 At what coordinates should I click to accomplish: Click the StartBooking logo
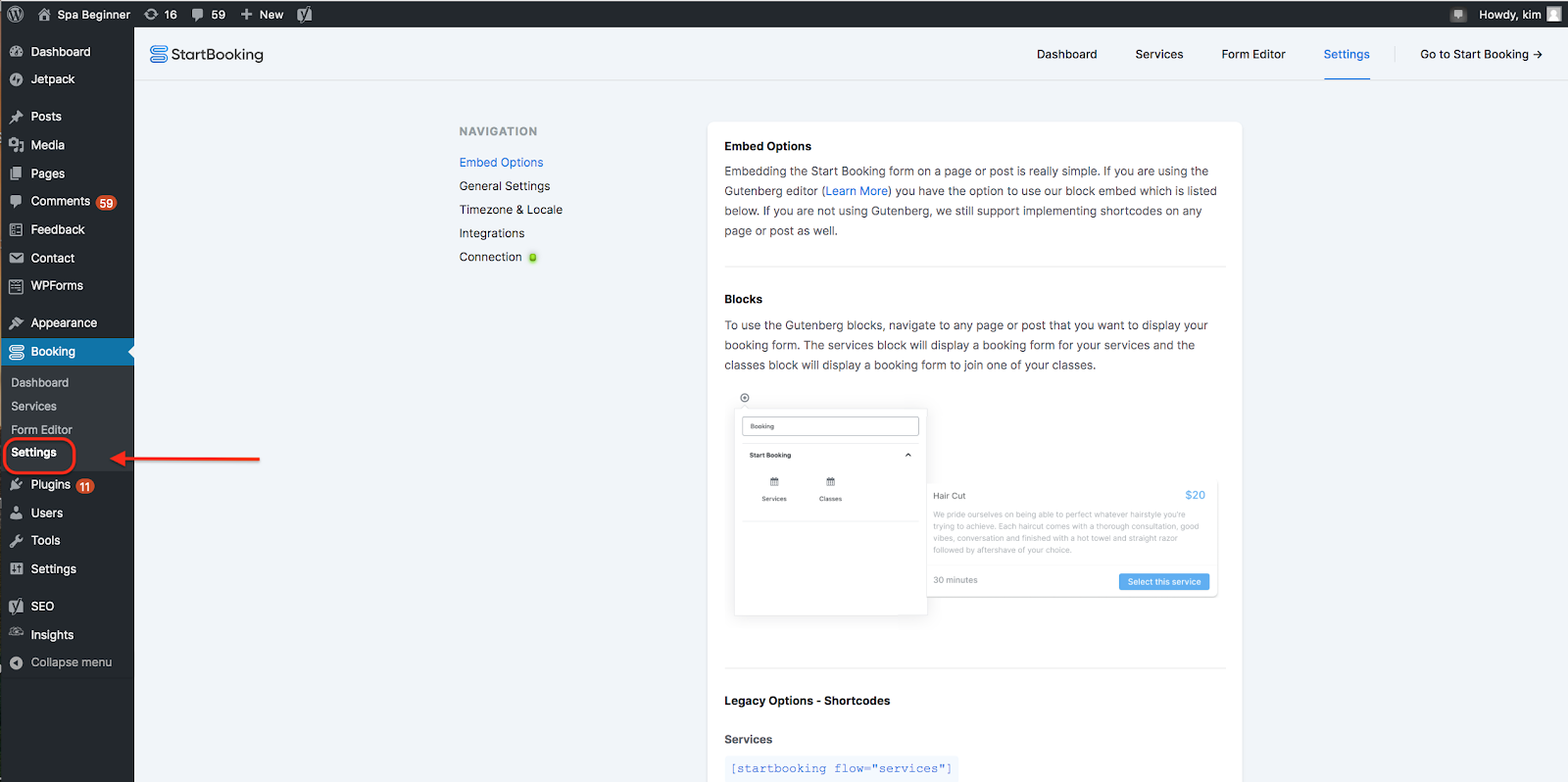pos(207,55)
